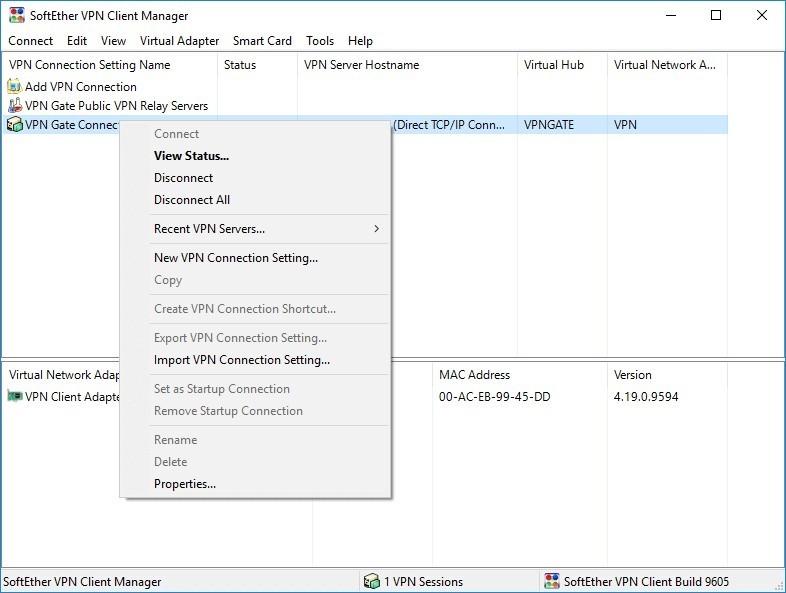The width and height of the screenshot is (786, 593).
Task: Select the VPN Client Adapter row label
Action: (72, 397)
